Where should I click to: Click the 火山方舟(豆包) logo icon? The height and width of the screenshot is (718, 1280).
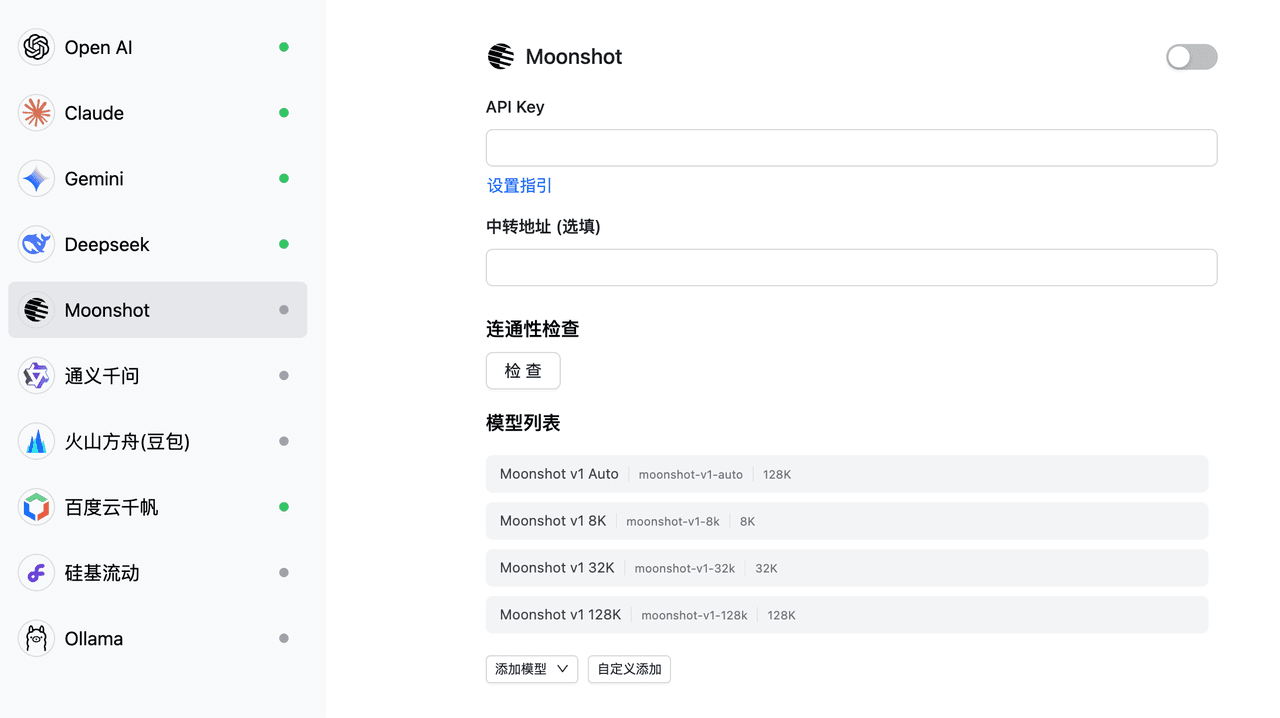tap(36, 441)
